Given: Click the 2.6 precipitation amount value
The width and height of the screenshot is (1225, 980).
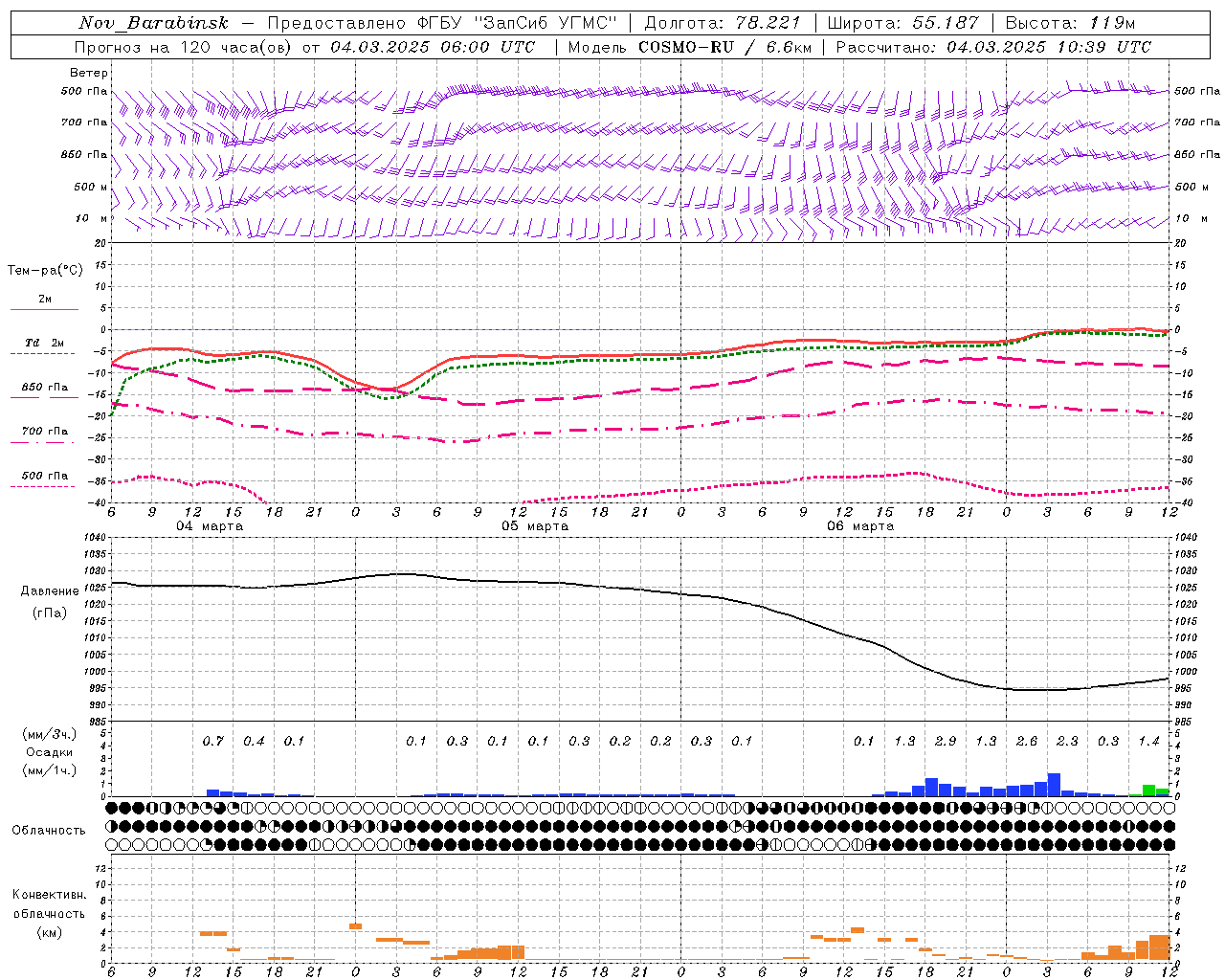Looking at the screenshot, I should pos(1027,741).
